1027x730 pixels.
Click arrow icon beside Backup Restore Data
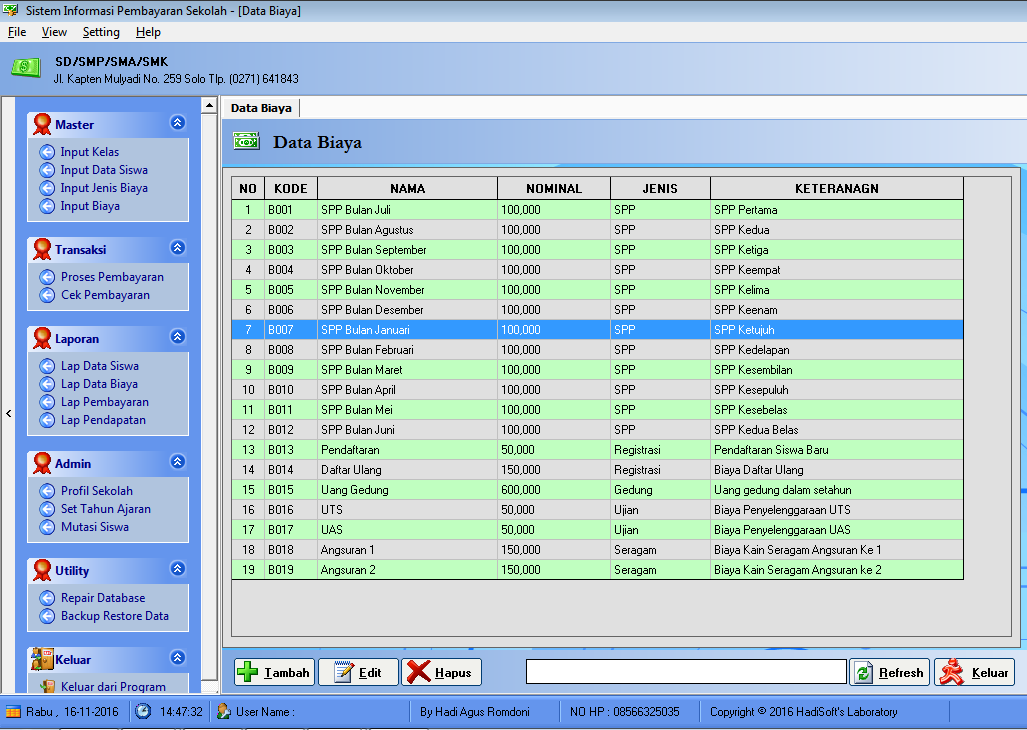pyautogui.click(x=47, y=616)
